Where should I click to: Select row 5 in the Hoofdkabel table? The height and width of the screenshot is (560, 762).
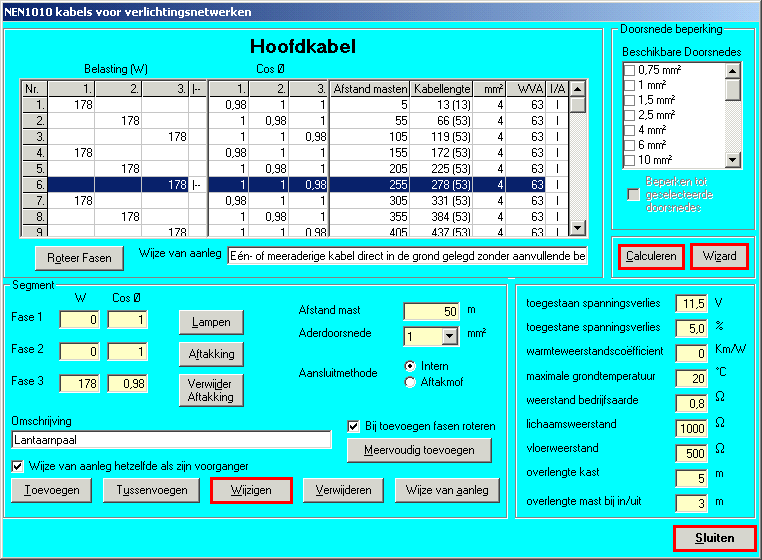[x=294, y=169]
